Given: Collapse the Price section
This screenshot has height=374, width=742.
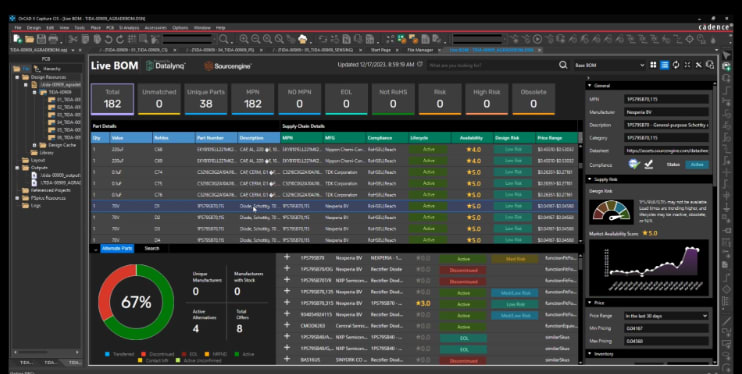Looking at the screenshot, I should (x=590, y=303).
